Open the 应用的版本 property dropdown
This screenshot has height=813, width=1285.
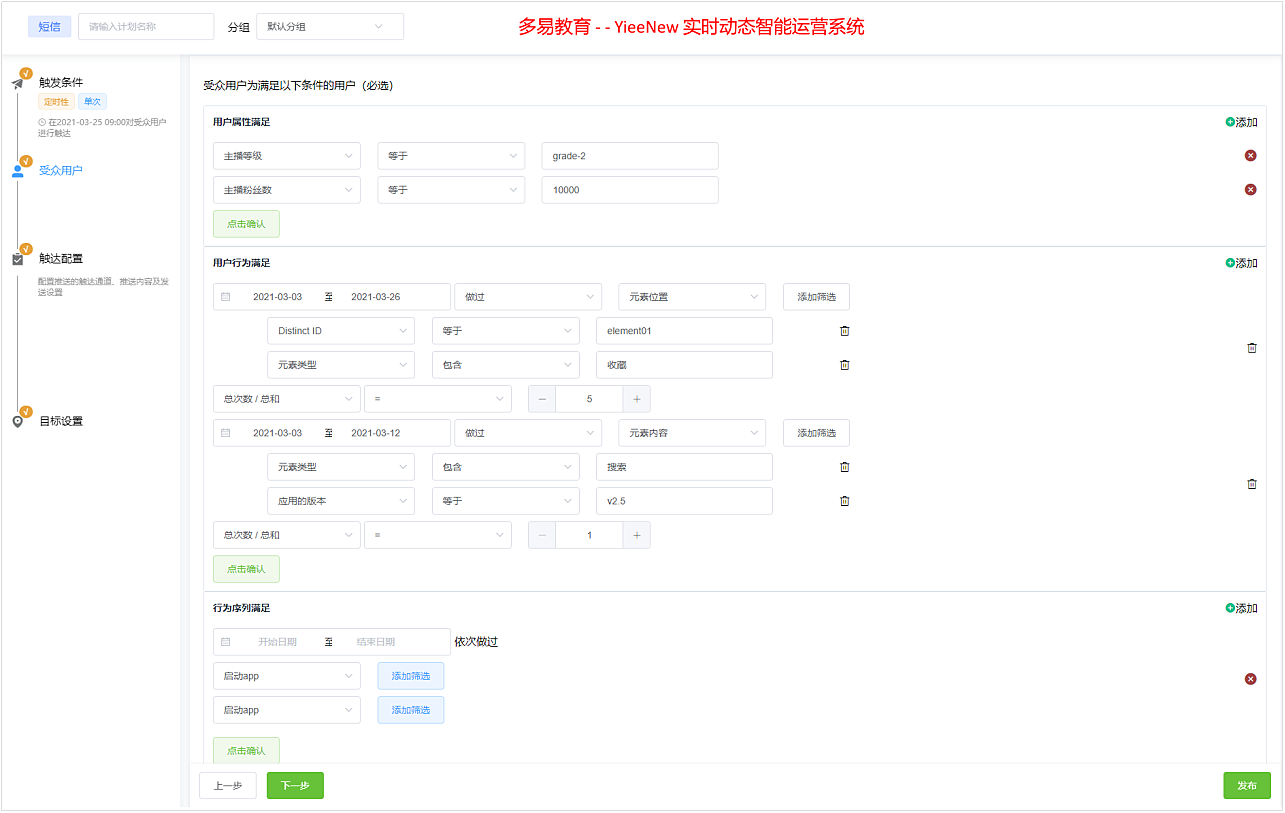[x=341, y=501]
